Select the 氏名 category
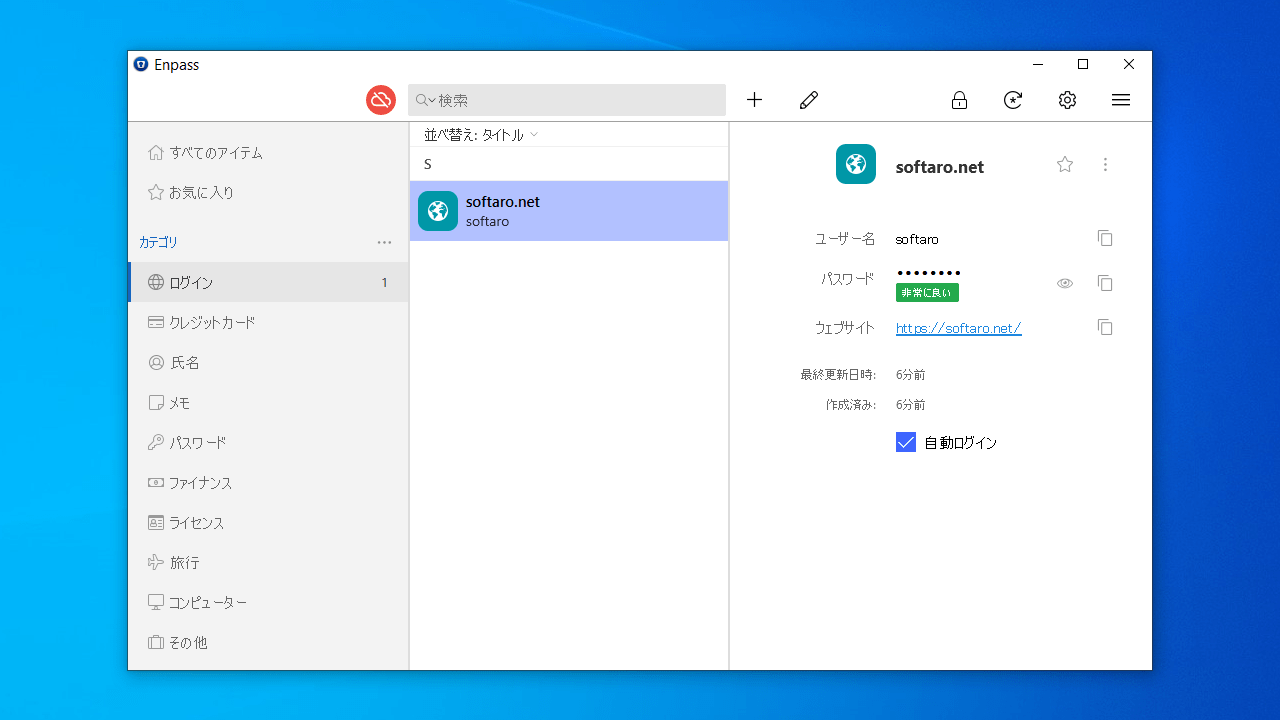This screenshot has height=720, width=1280. [268, 362]
